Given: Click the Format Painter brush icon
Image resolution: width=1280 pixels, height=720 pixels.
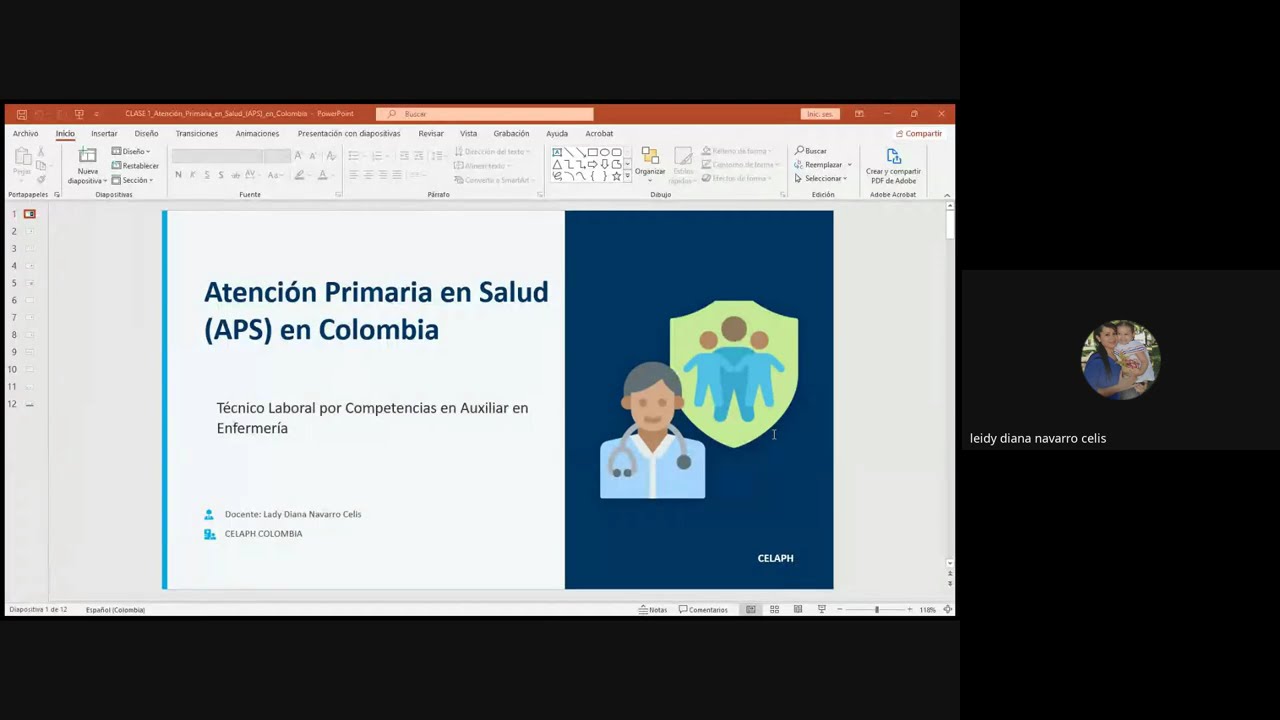Looking at the screenshot, I should tap(41, 179).
